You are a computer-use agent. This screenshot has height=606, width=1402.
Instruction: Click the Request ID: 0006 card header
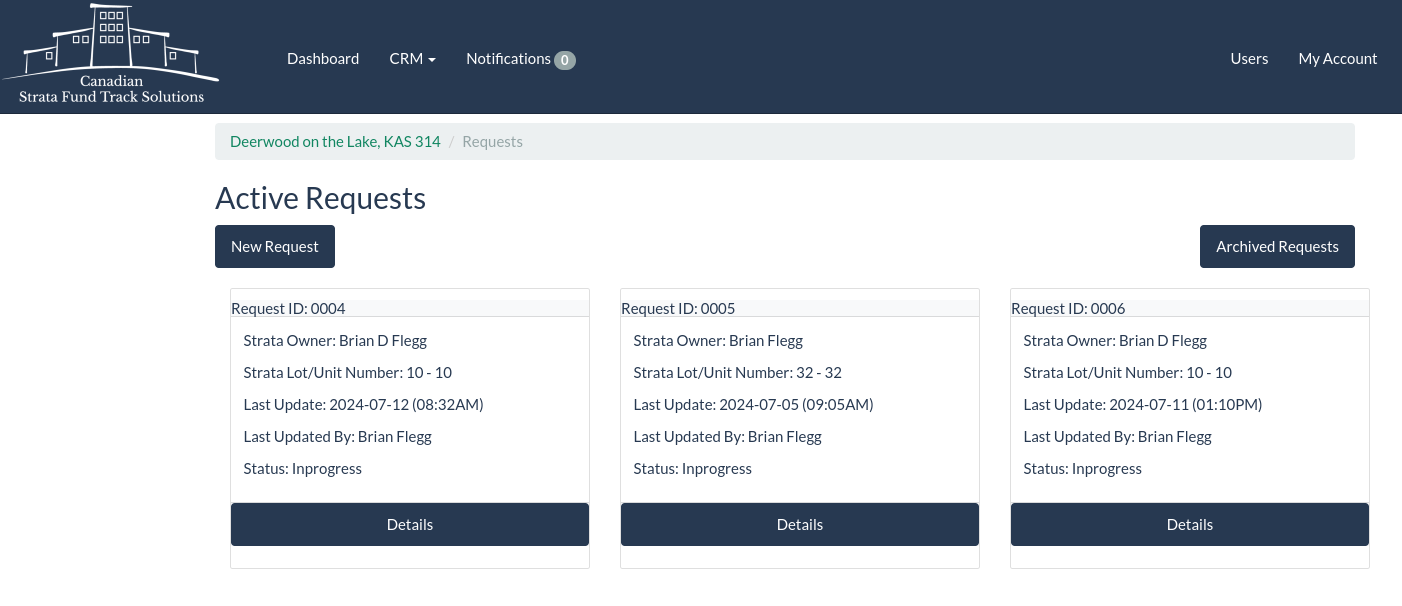pos(1190,308)
